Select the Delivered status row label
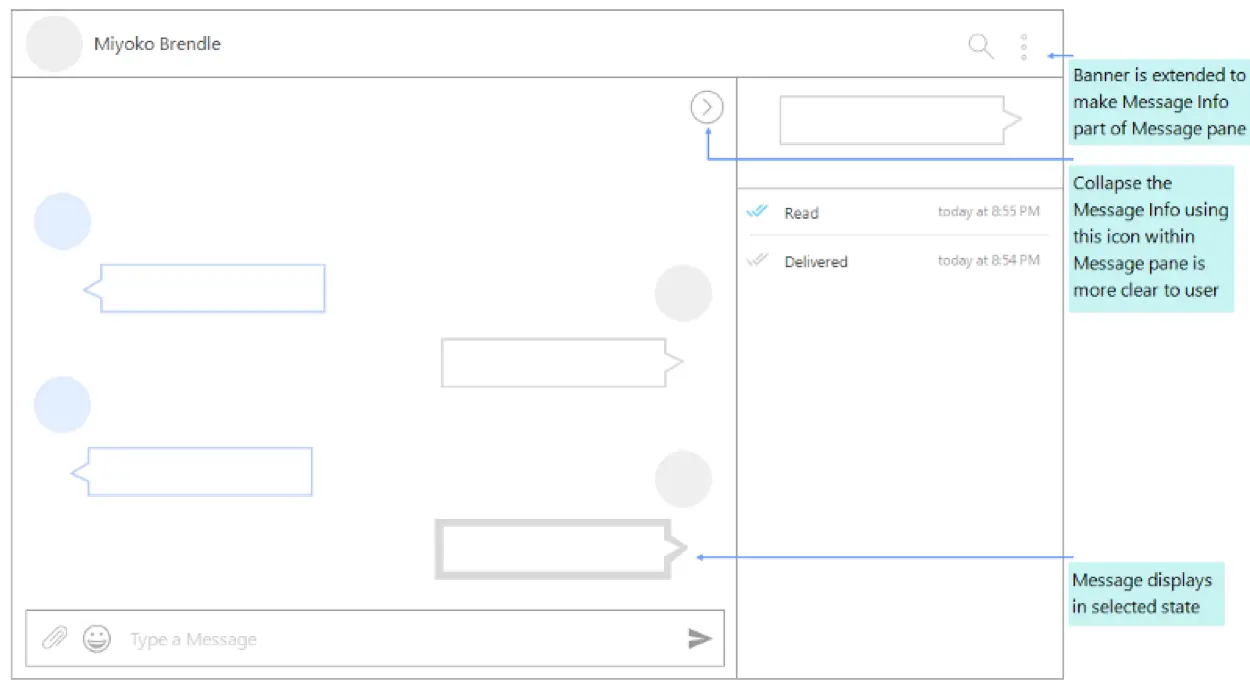 coord(815,262)
